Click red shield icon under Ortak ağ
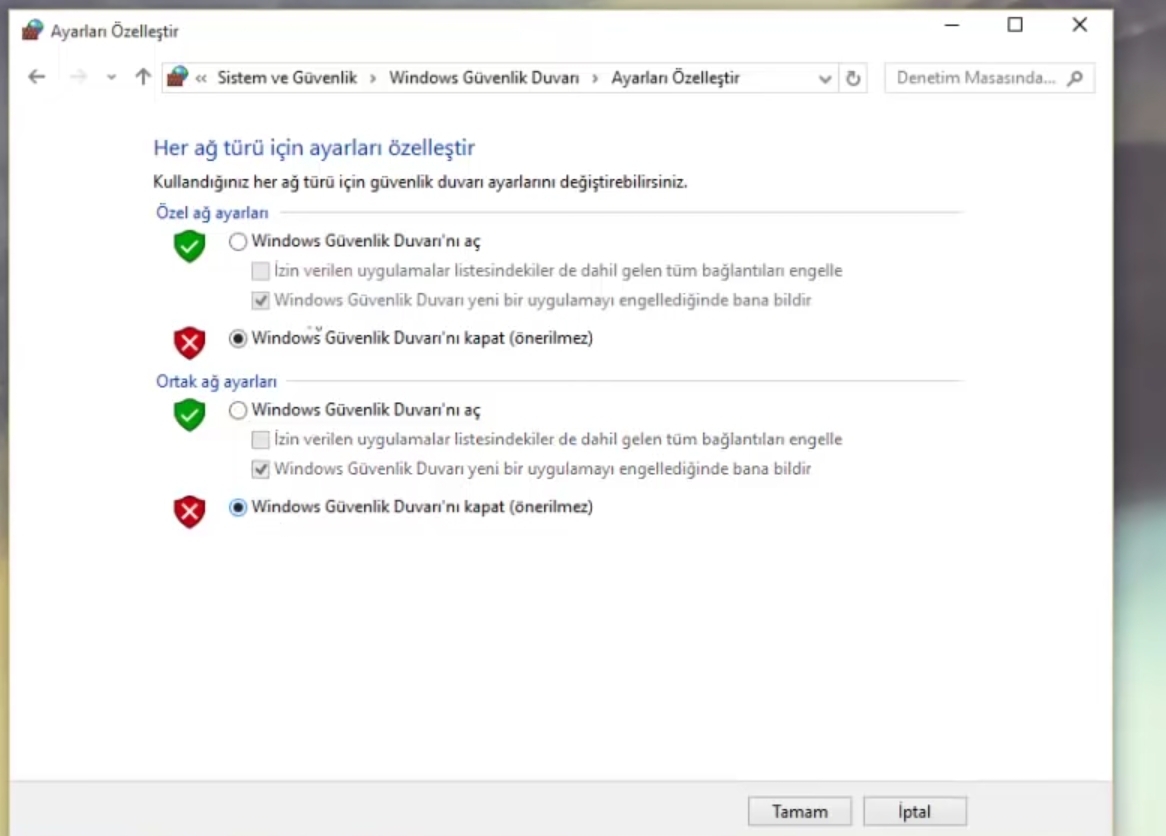Viewport: 1166px width, 836px height. click(x=190, y=512)
